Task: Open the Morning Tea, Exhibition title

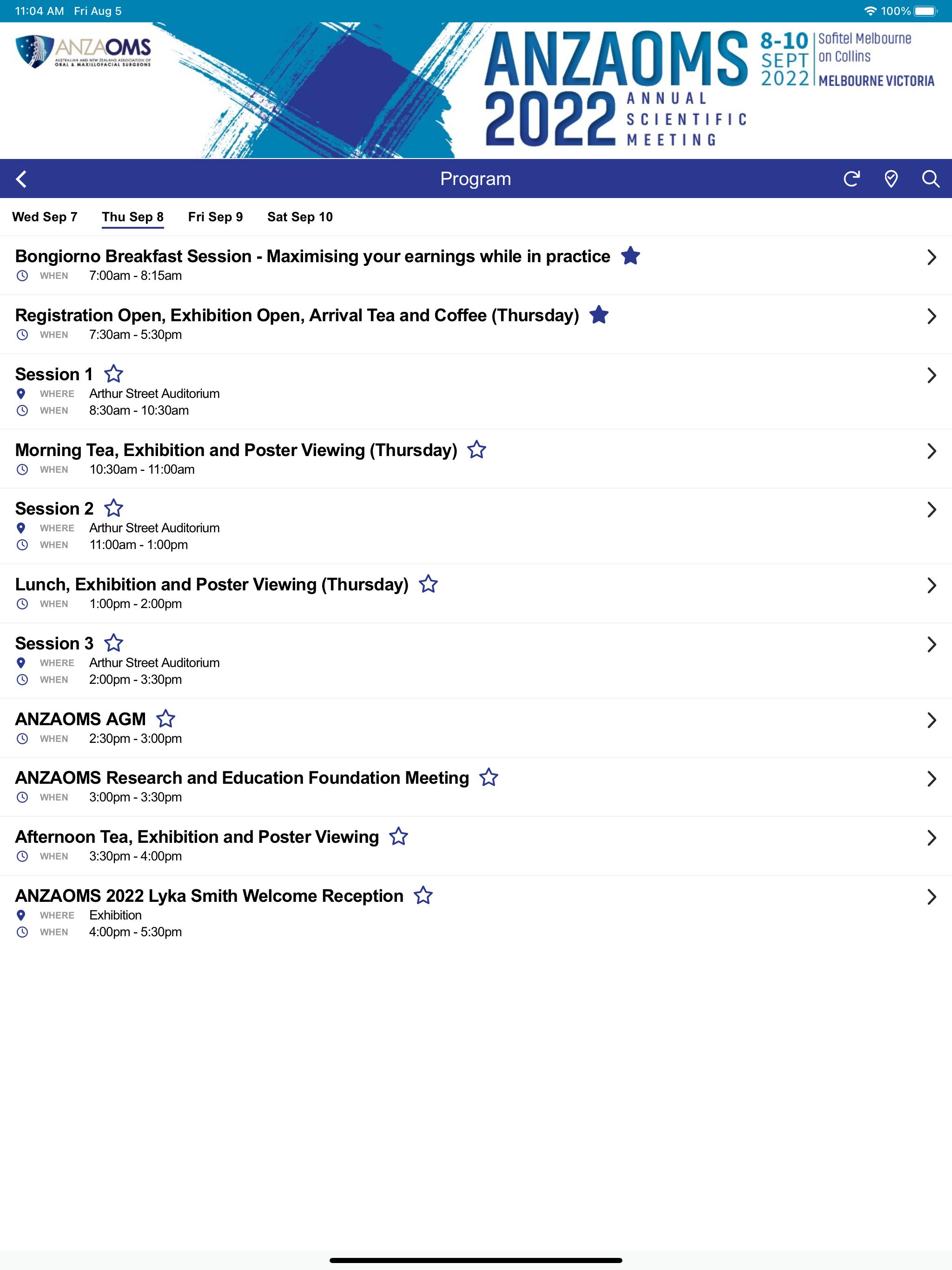Action: pyautogui.click(x=236, y=450)
